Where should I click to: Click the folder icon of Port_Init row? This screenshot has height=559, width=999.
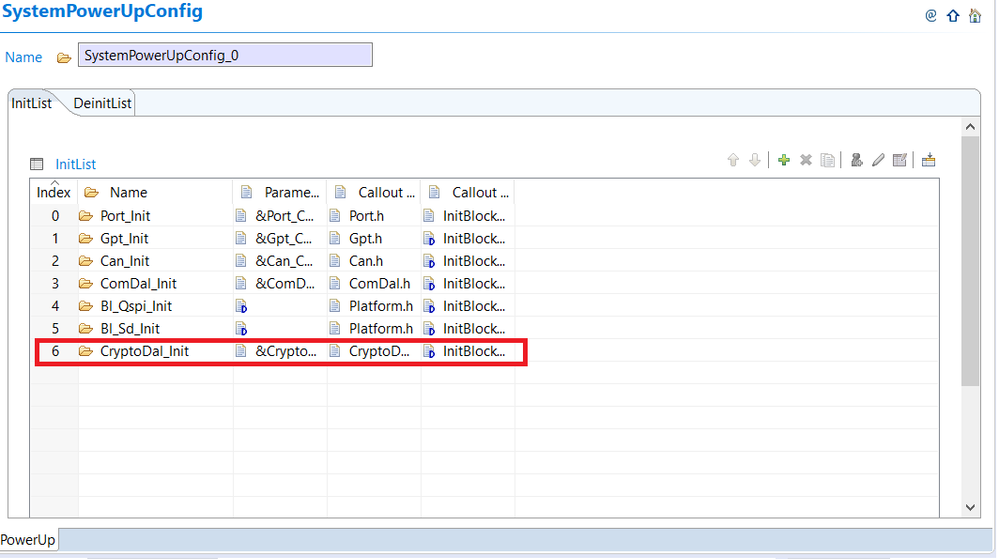point(86,216)
